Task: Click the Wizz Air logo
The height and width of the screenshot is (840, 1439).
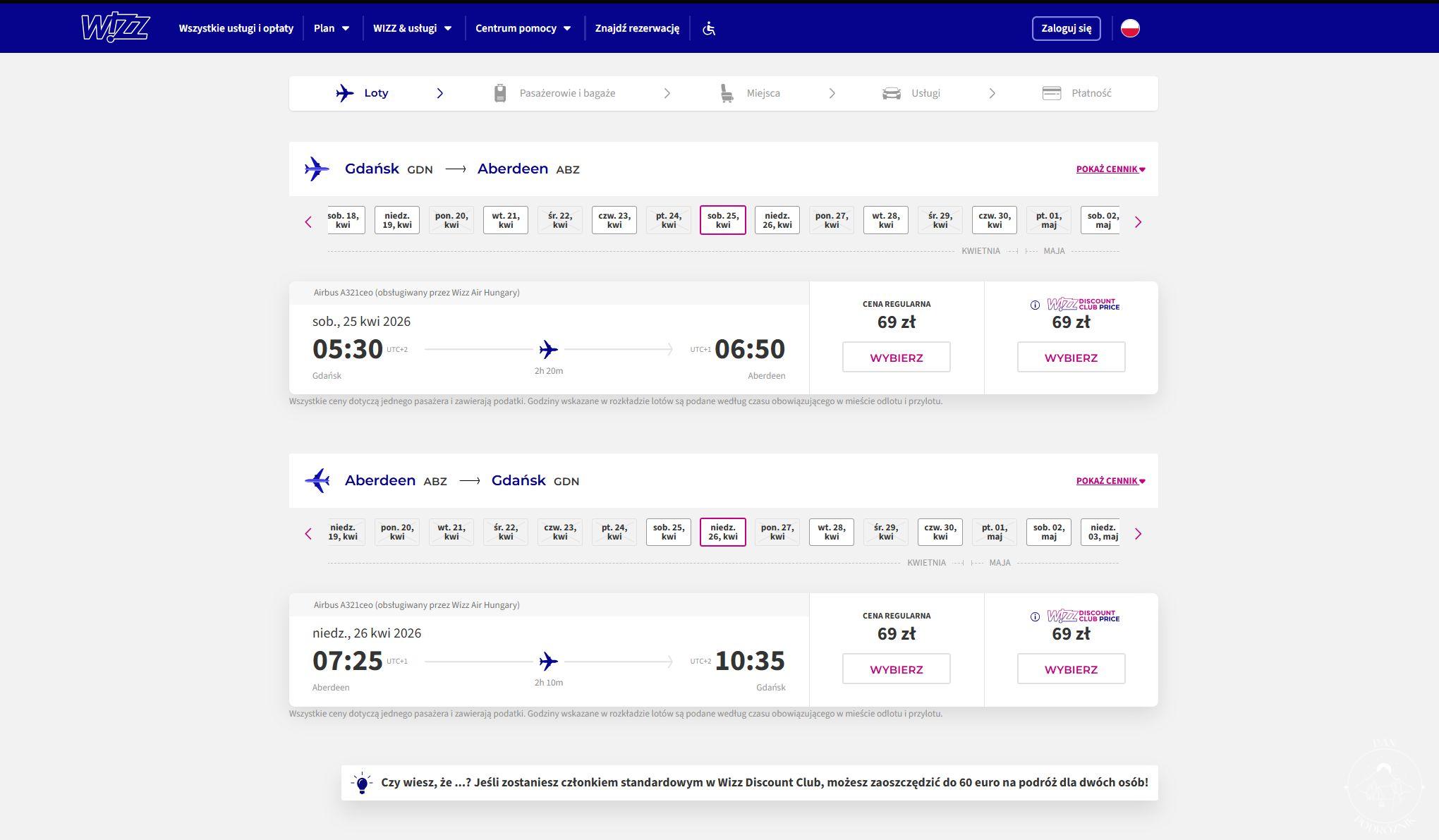Action: tap(115, 28)
